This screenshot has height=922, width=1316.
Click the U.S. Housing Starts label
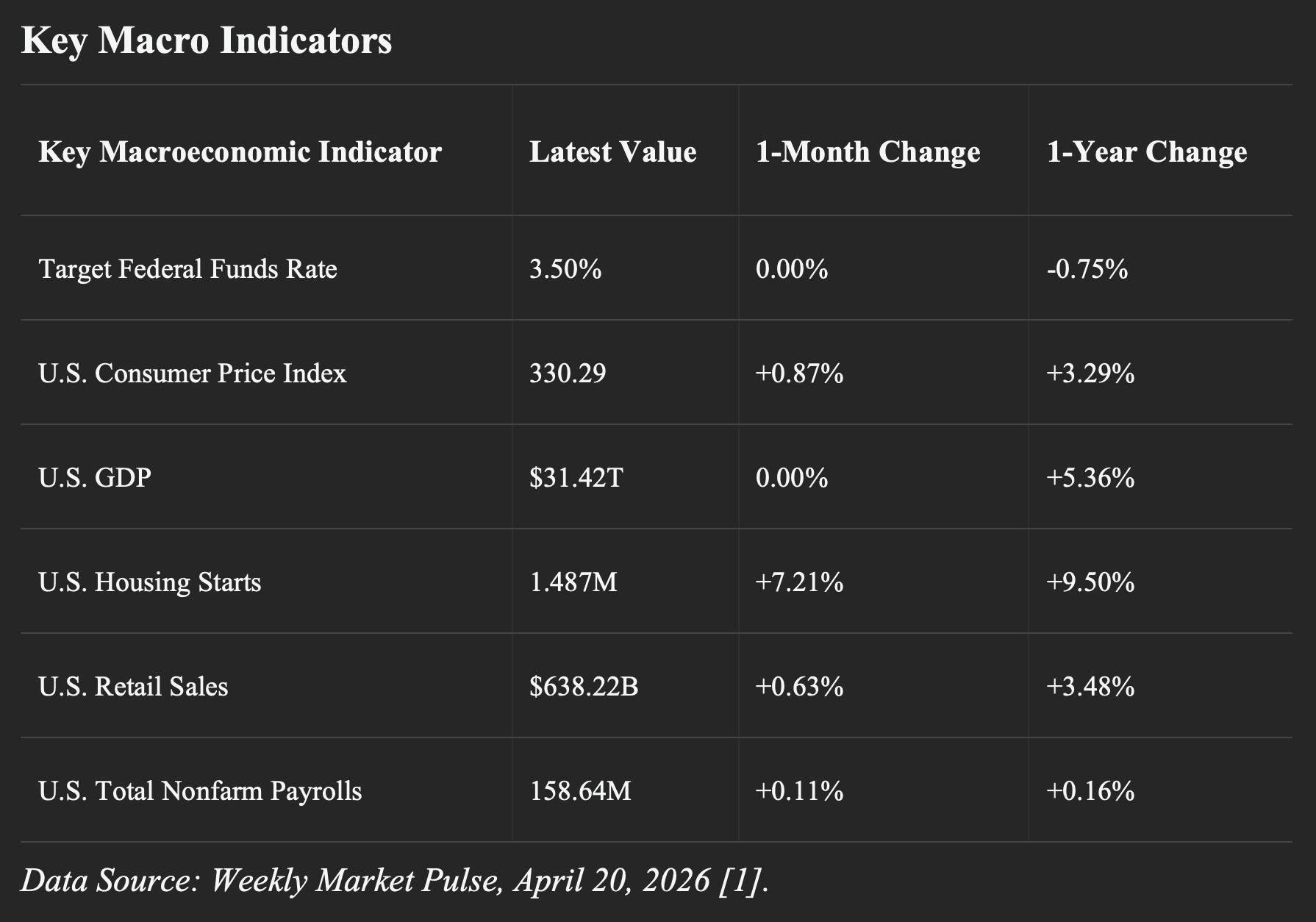click(149, 582)
